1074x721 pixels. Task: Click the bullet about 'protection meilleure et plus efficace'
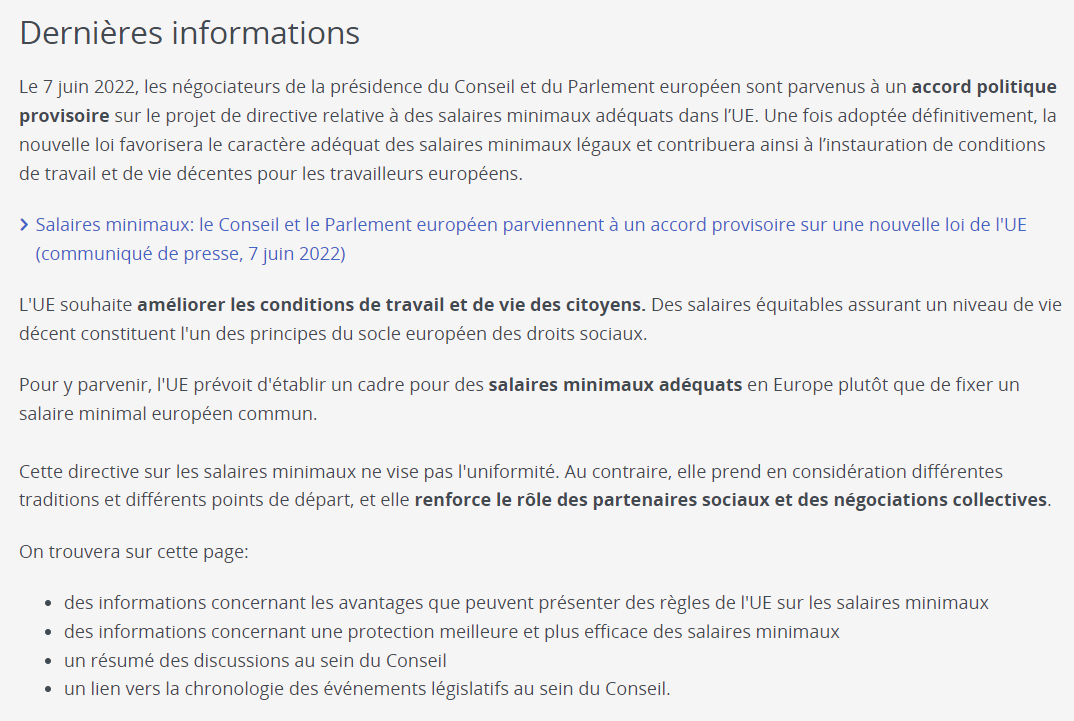tap(451, 631)
